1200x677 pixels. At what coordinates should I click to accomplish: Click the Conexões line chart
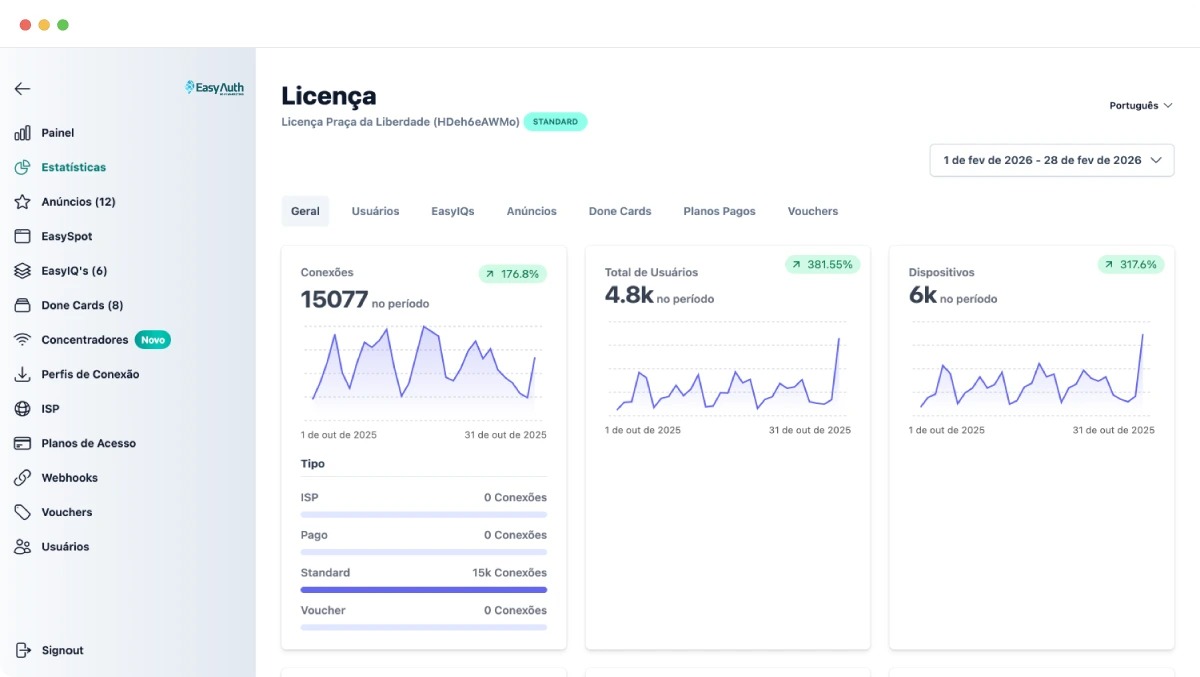coord(423,365)
